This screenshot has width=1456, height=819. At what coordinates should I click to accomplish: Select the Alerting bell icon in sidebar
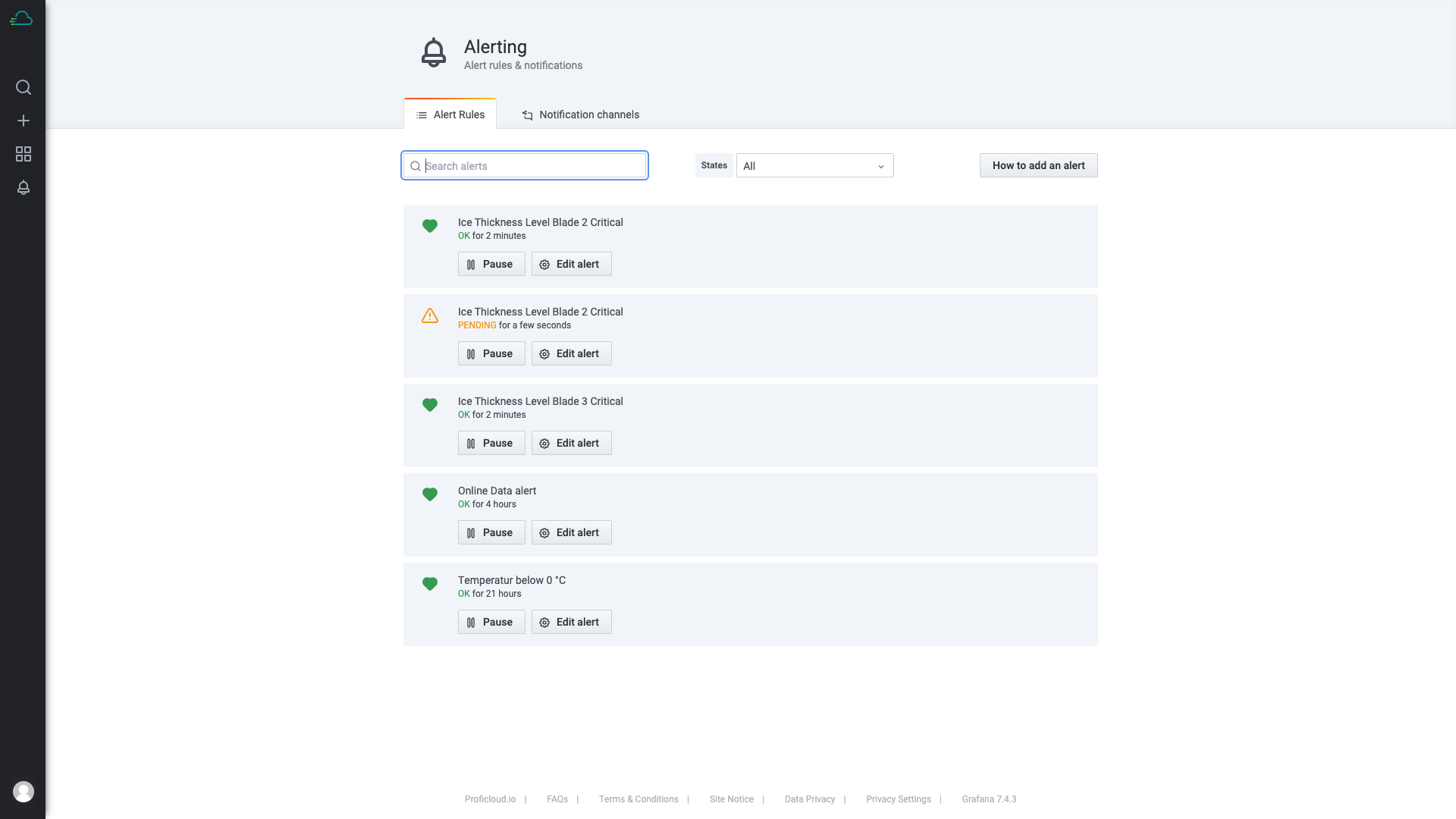click(x=24, y=187)
